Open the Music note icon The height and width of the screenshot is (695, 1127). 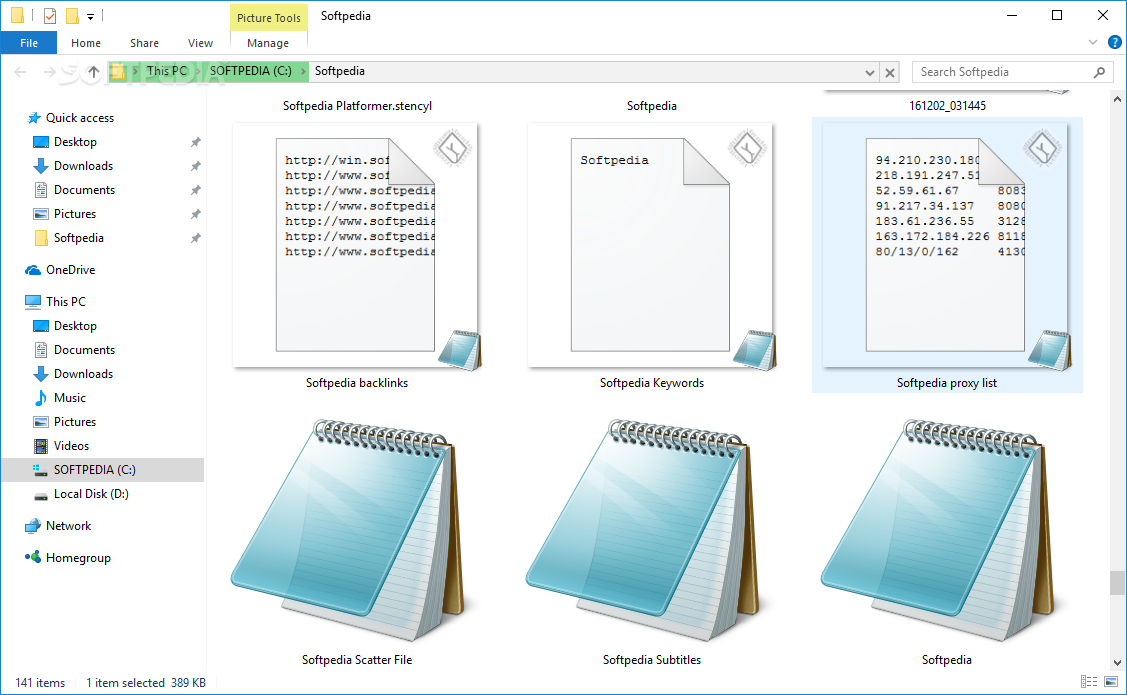pyautogui.click(x=41, y=397)
